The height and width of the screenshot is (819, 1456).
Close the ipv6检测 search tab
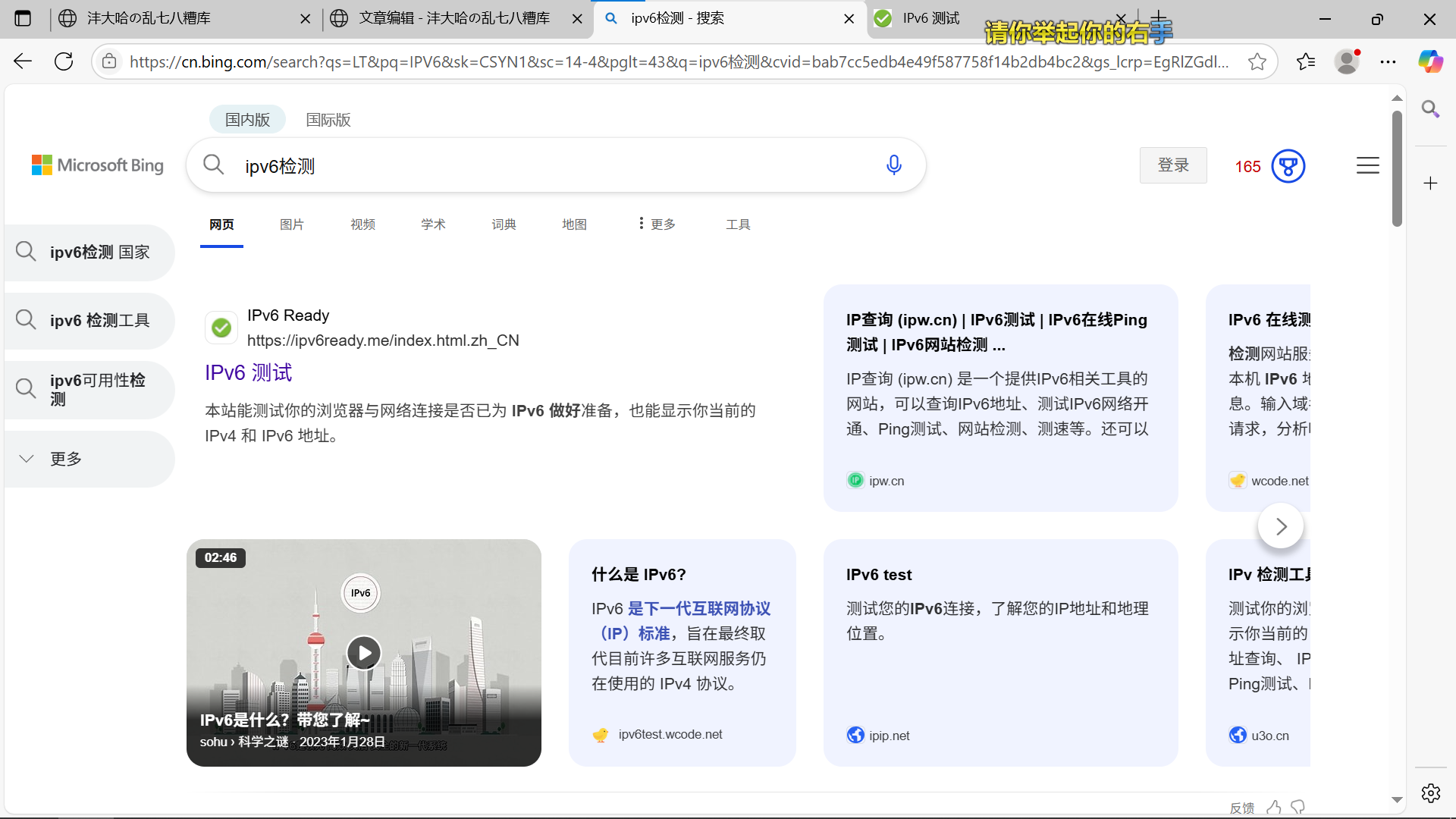(849, 18)
